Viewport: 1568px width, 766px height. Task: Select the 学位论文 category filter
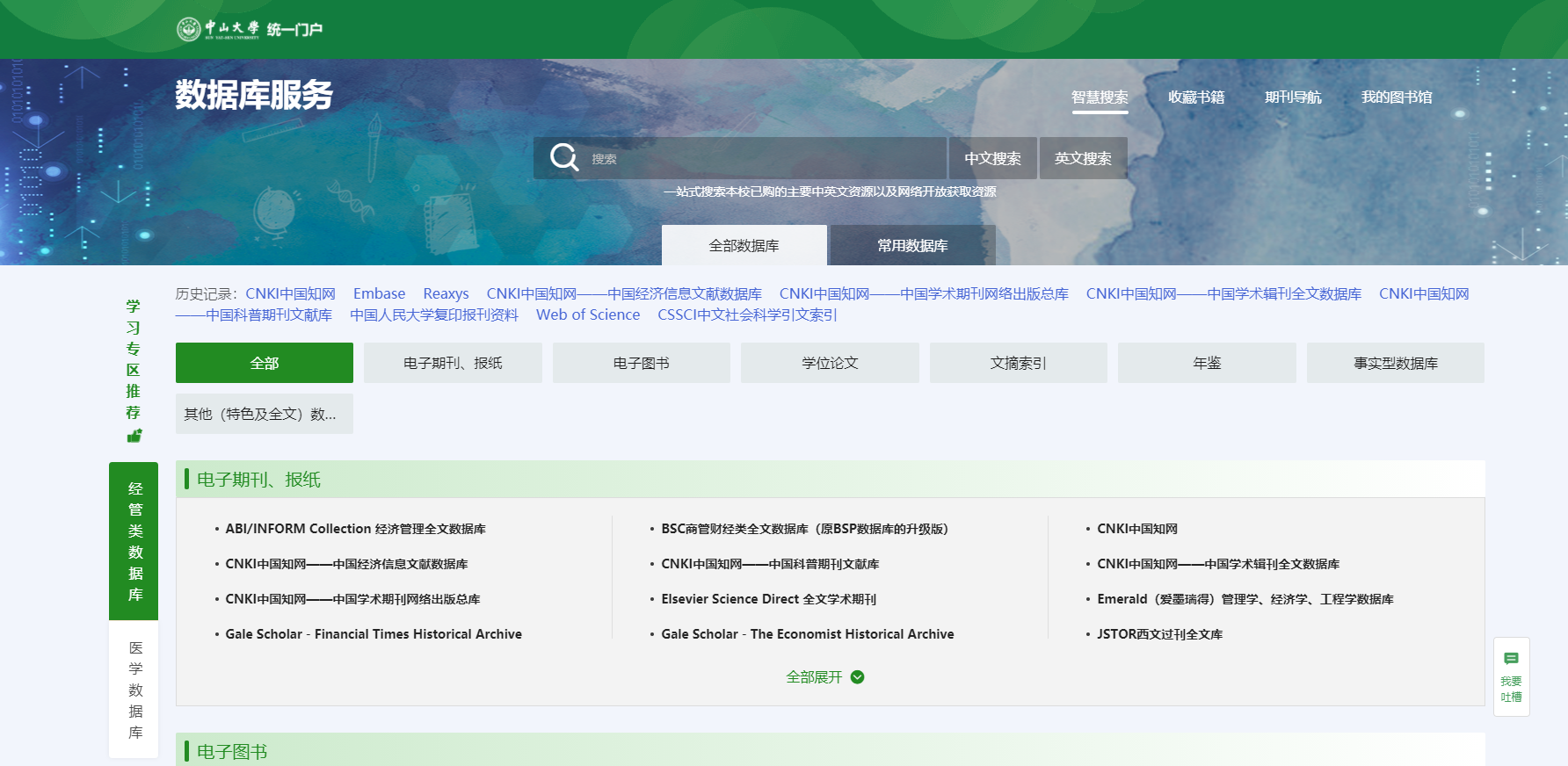coord(830,363)
